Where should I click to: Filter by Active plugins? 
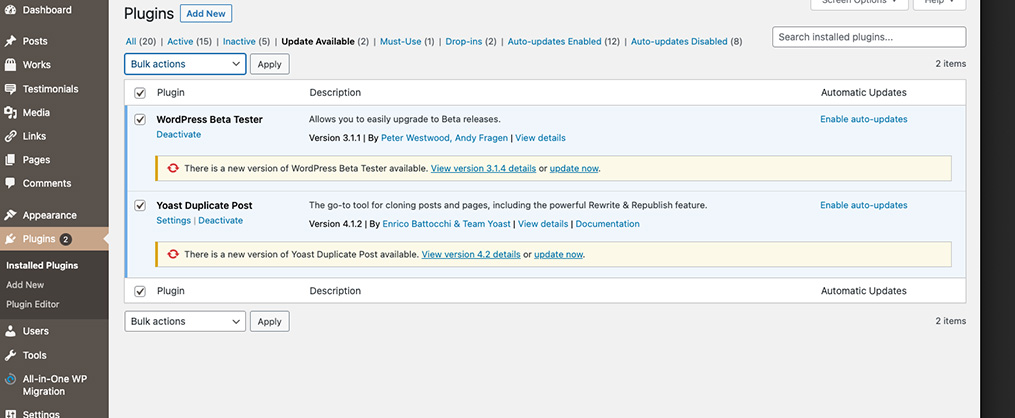180,41
